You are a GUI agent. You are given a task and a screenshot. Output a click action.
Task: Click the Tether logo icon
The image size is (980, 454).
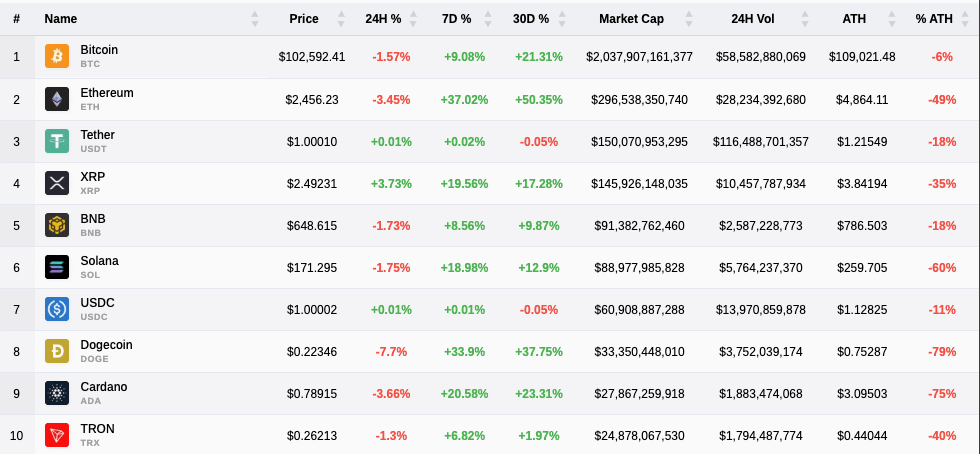pyautogui.click(x=57, y=141)
